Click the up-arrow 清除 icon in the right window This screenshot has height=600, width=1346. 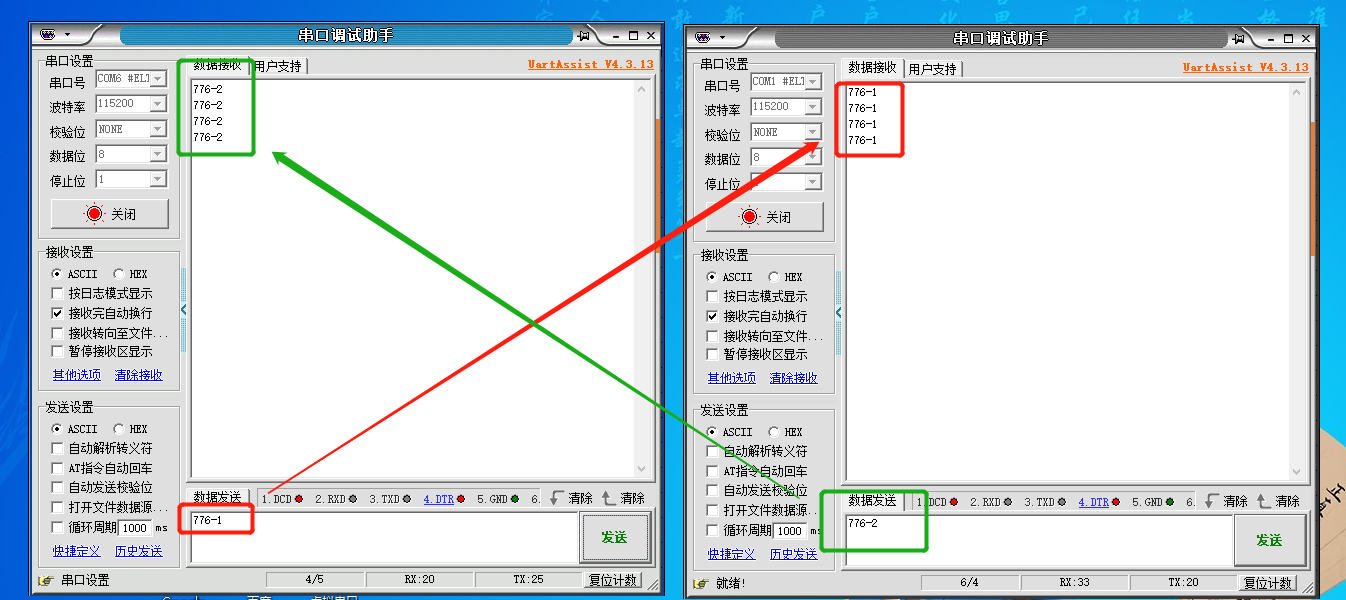1264,501
